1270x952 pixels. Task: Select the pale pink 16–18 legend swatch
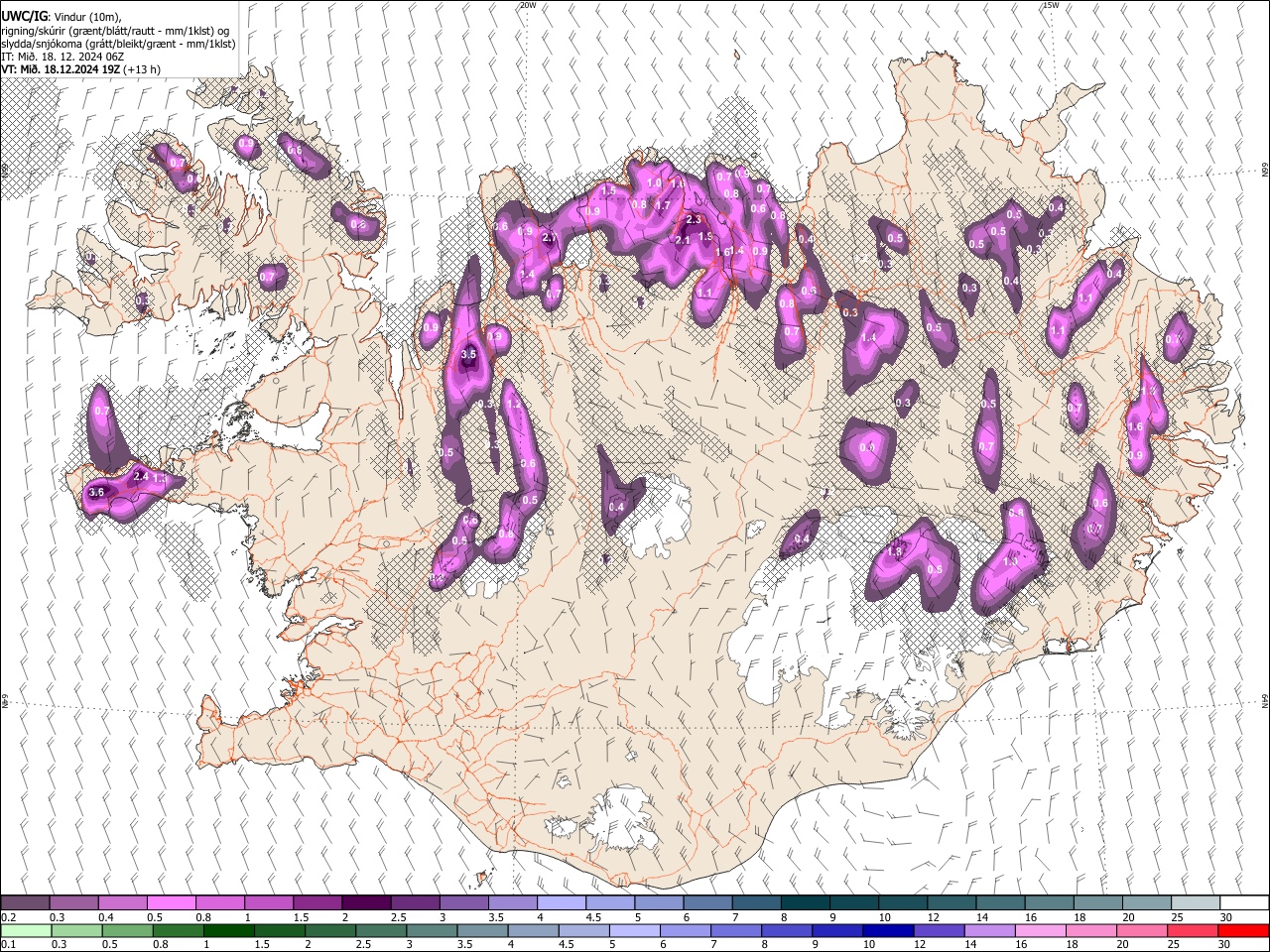[x=1039, y=931]
